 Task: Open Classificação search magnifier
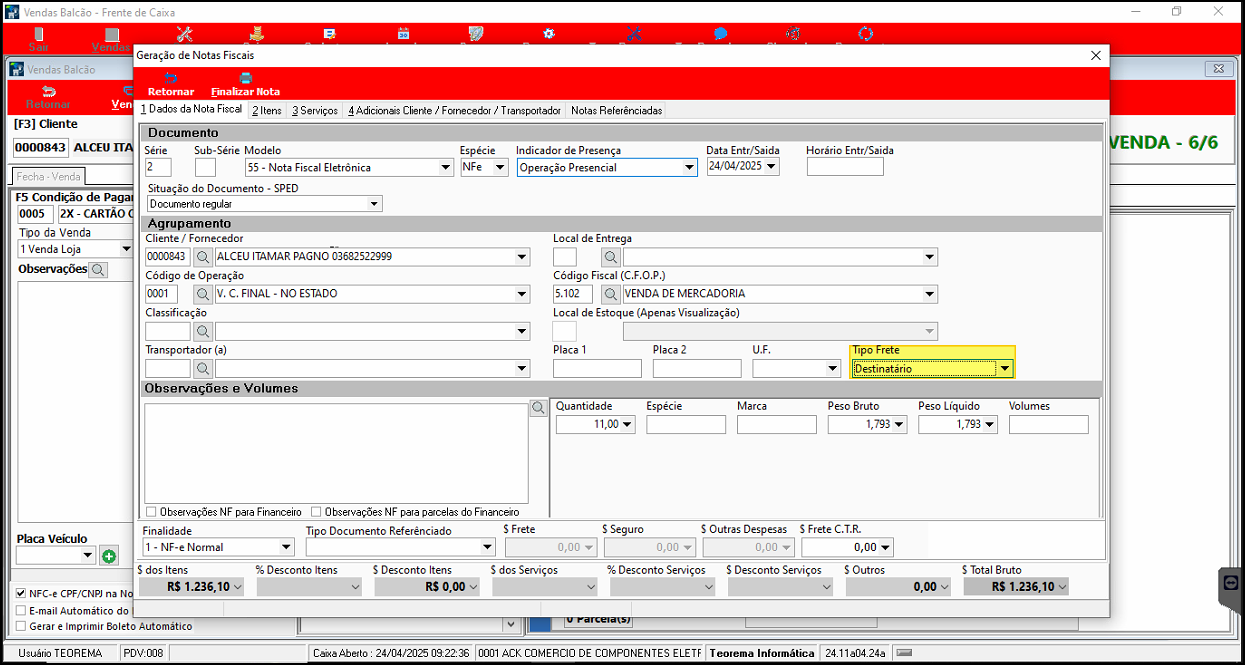click(202, 331)
